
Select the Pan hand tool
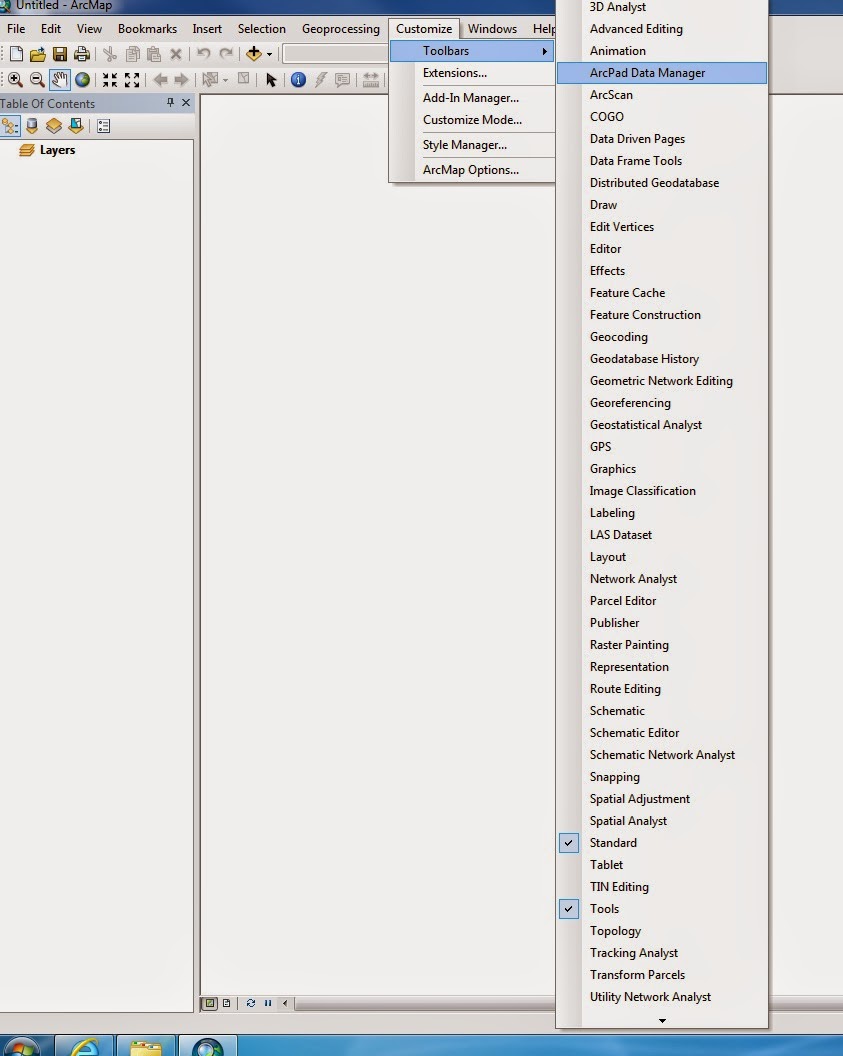pyautogui.click(x=59, y=80)
